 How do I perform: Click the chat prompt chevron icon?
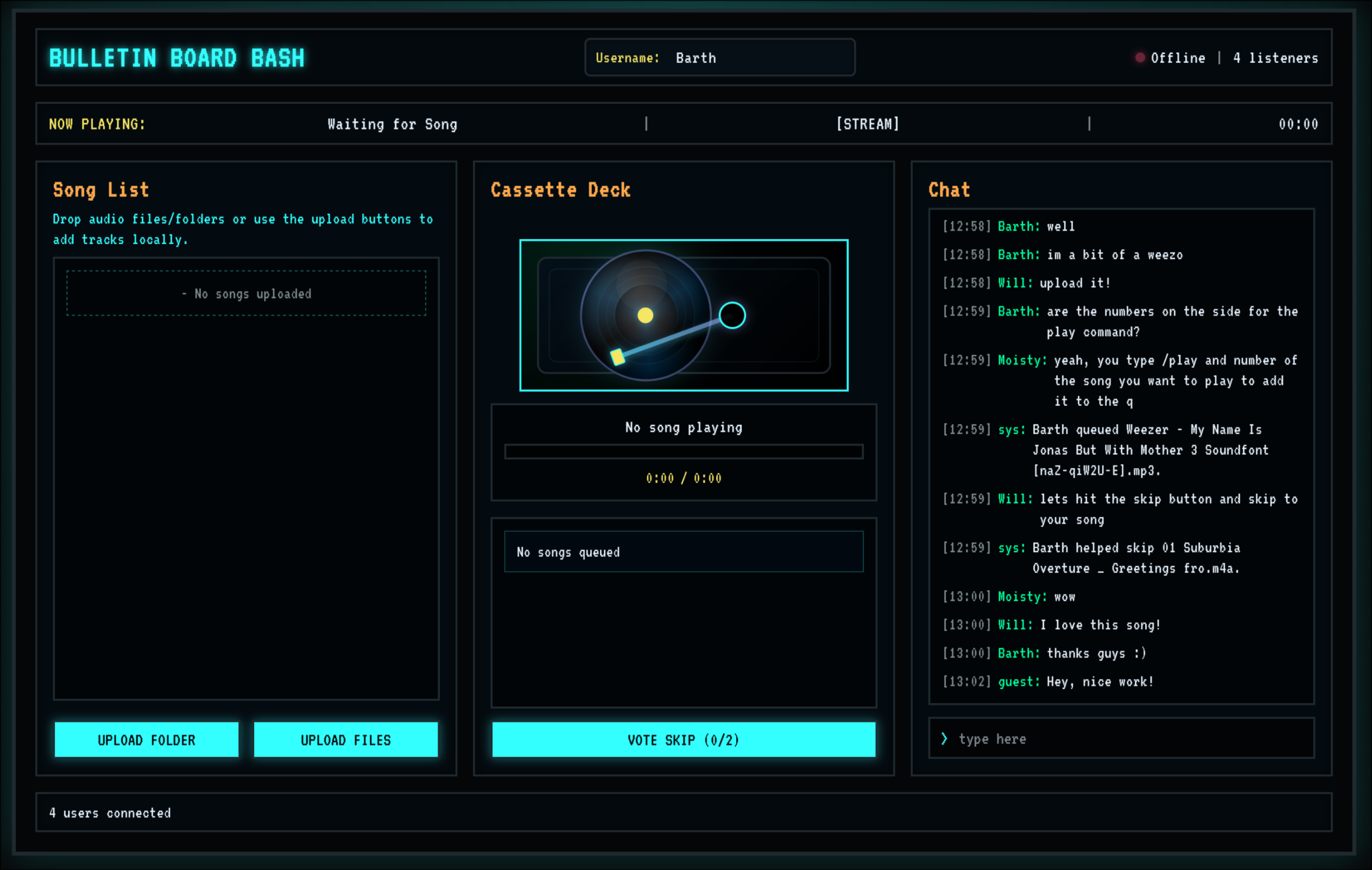pos(944,739)
